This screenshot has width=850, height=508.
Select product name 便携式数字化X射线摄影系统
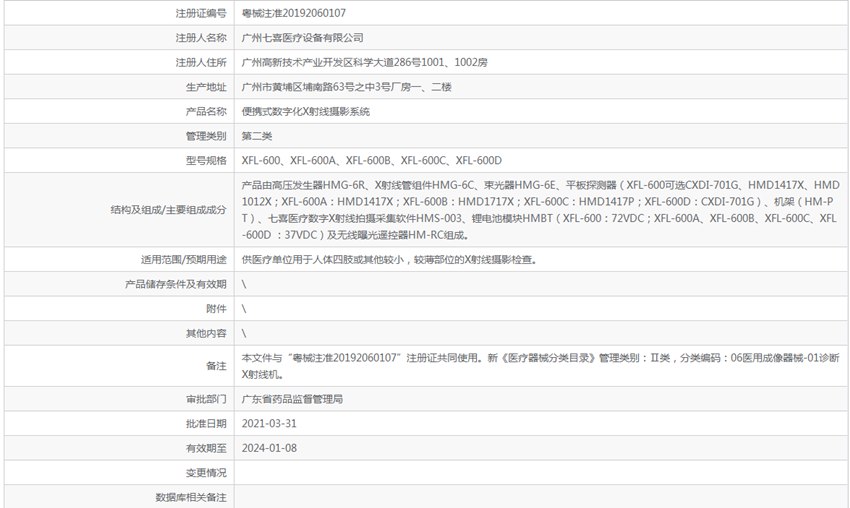[306, 112]
